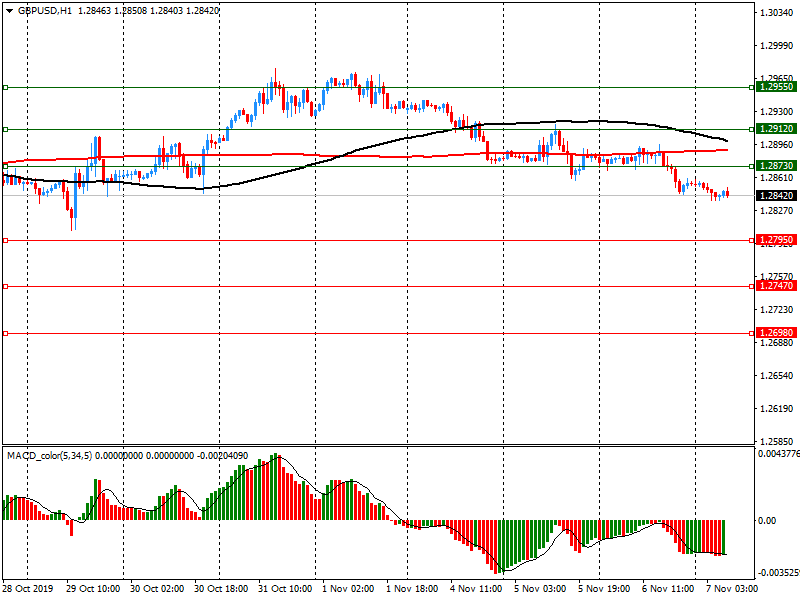The image size is (800, 600).
Task: Click left handle of 1.29550 green line
Action: tap(5, 88)
